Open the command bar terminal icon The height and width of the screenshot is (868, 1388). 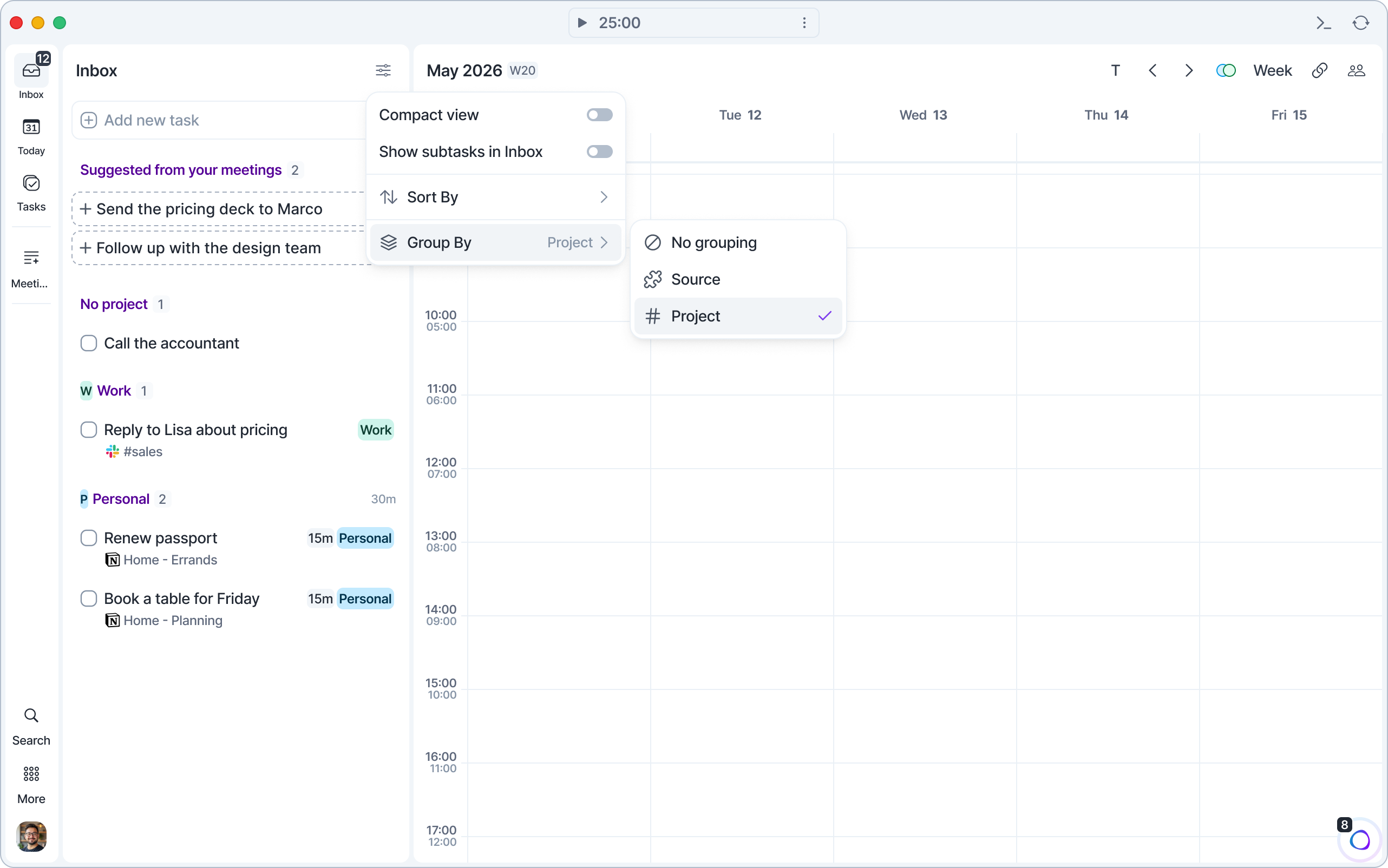tap(1323, 22)
